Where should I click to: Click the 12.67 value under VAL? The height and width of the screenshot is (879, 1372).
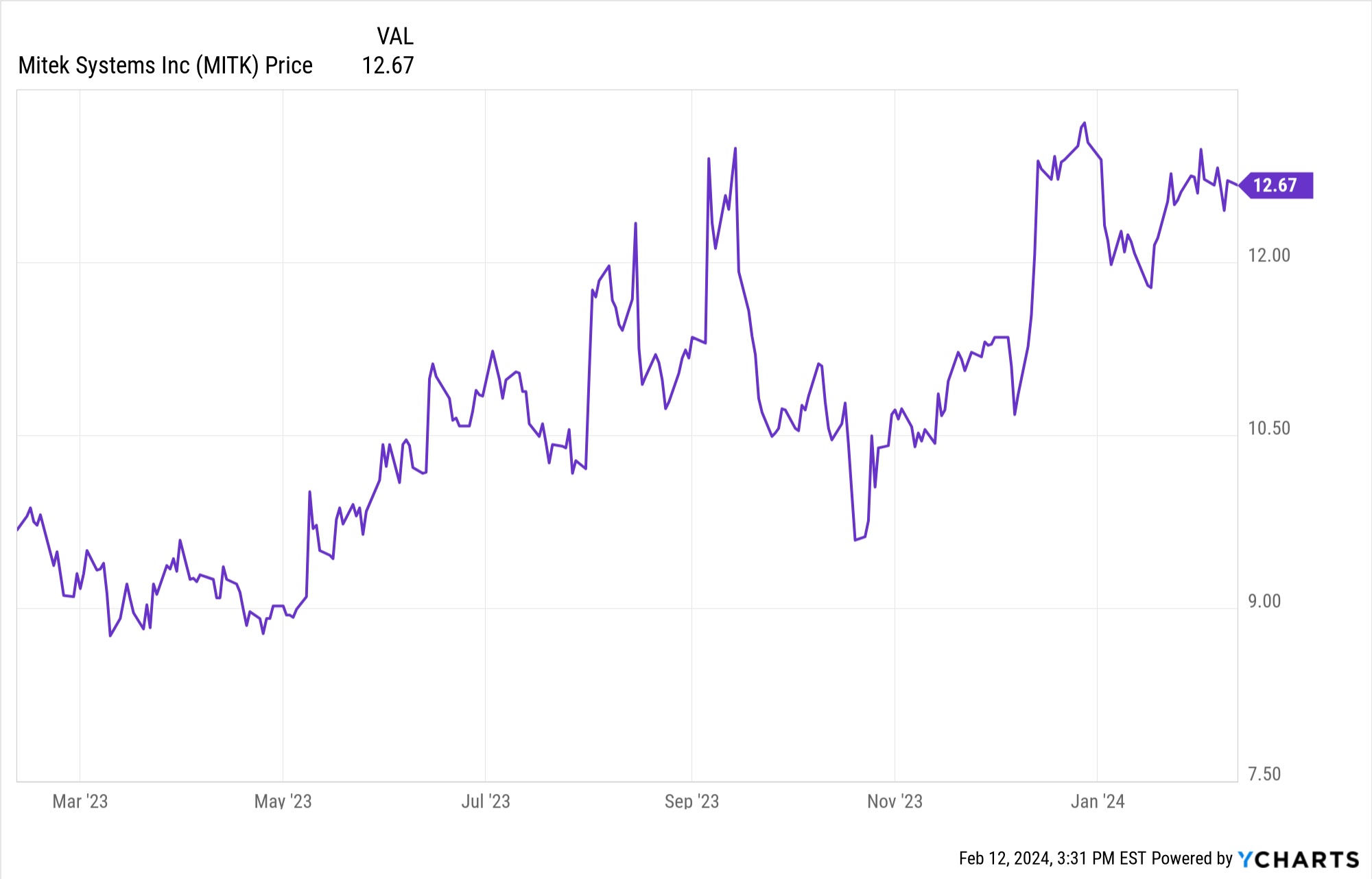(388, 66)
